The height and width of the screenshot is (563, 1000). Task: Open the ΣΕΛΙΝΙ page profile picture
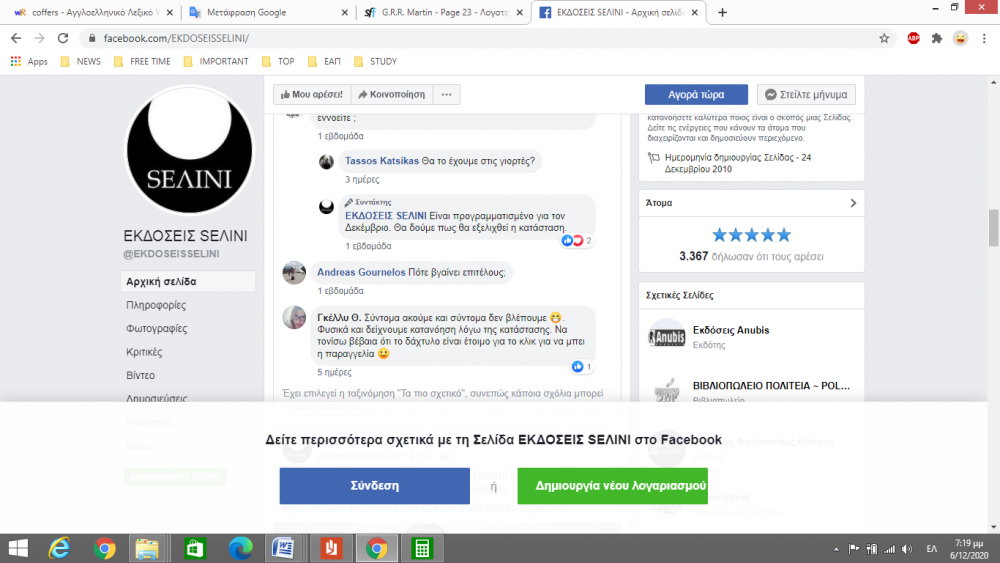(189, 150)
